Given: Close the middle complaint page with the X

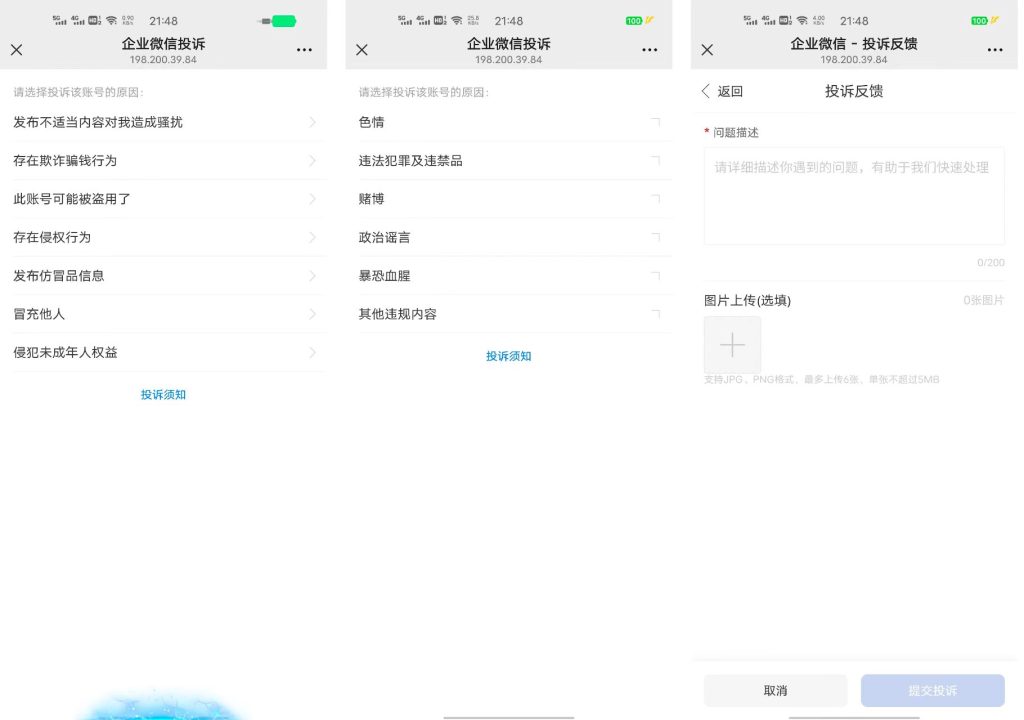Looking at the screenshot, I should (x=362, y=49).
